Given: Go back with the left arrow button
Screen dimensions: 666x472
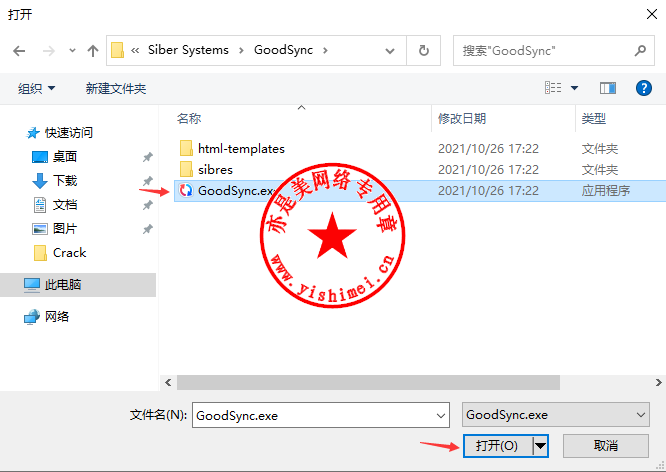Looking at the screenshot, I should click(x=19, y=51).
